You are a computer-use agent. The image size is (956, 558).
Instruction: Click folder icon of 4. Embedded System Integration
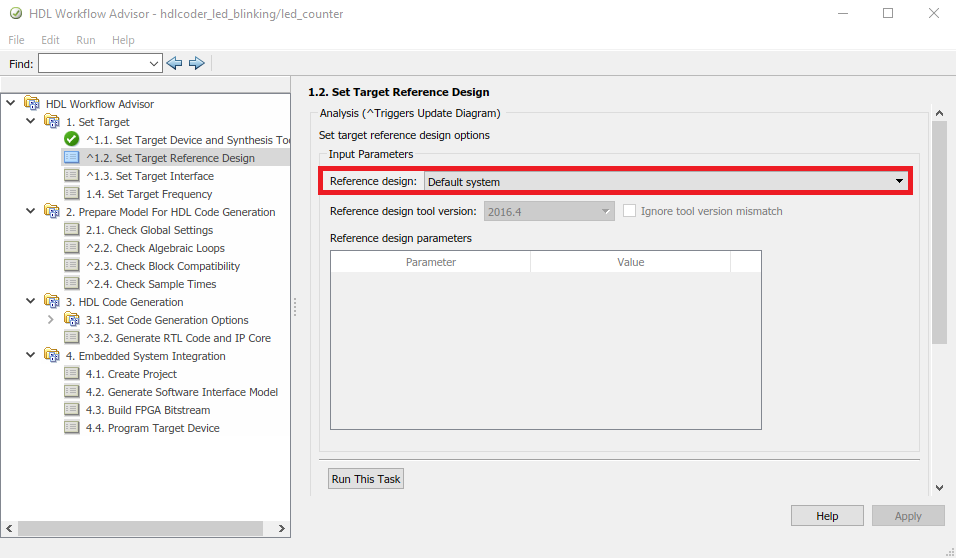click(52, 356)
